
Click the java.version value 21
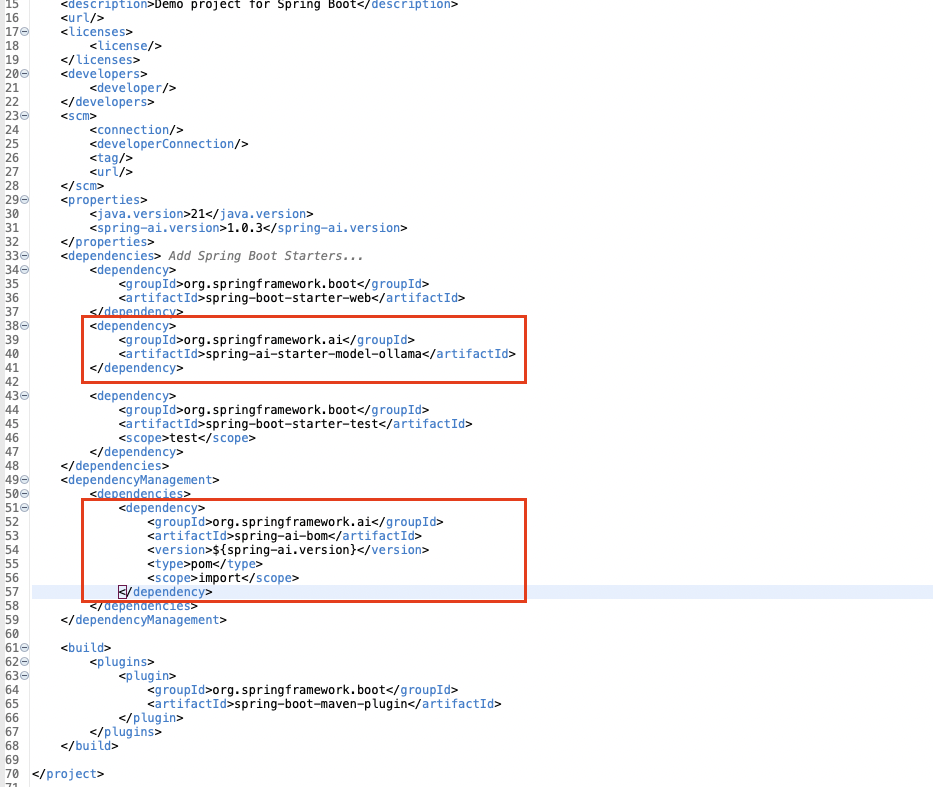197,214
